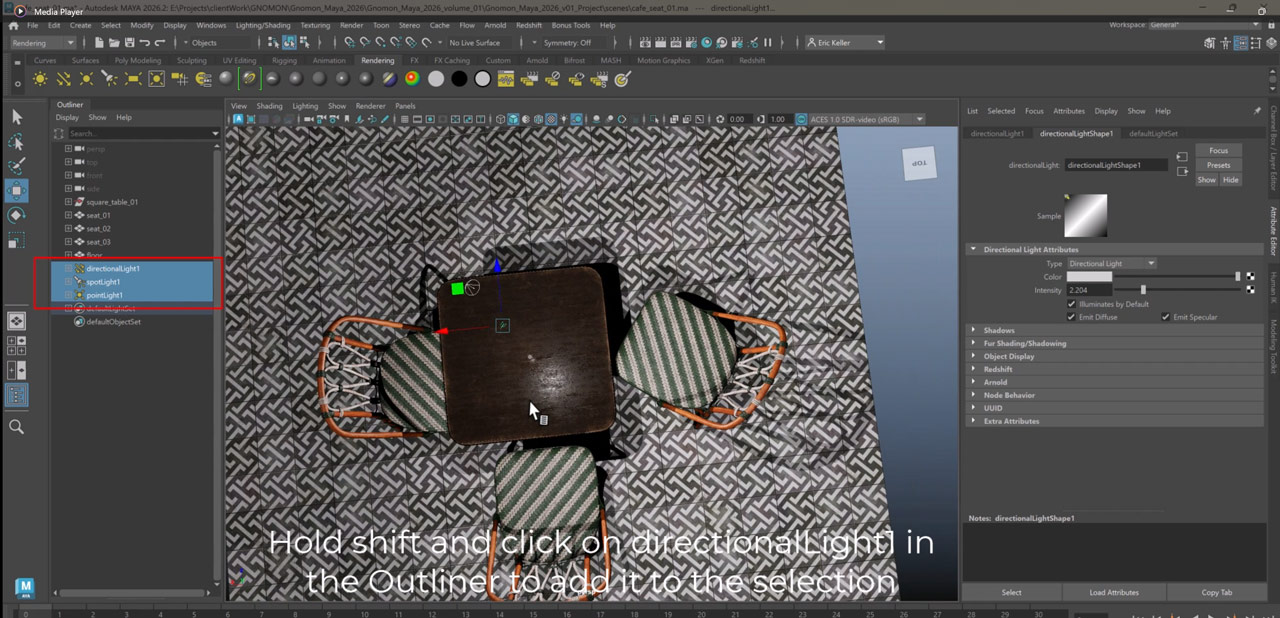
Task: Open the Lighting/Shading menu
Action: click(x=262, y=25)
